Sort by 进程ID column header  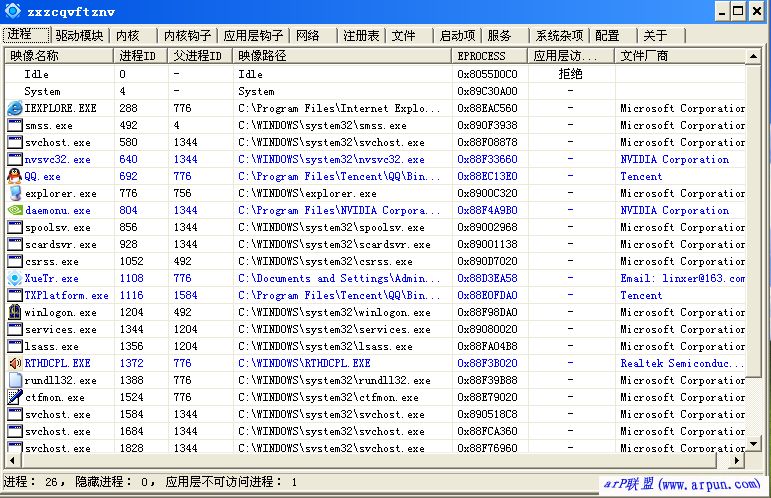141,56
